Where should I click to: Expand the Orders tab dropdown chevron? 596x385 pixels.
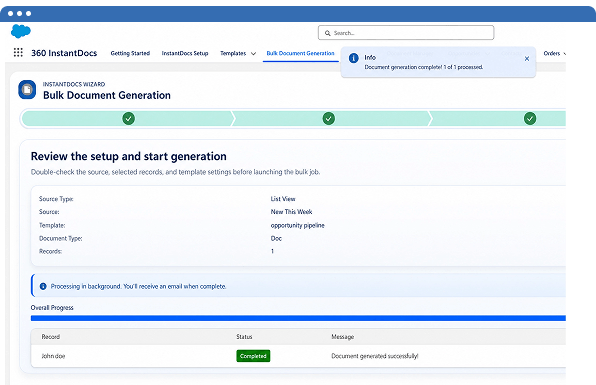[x=564, y=54]
